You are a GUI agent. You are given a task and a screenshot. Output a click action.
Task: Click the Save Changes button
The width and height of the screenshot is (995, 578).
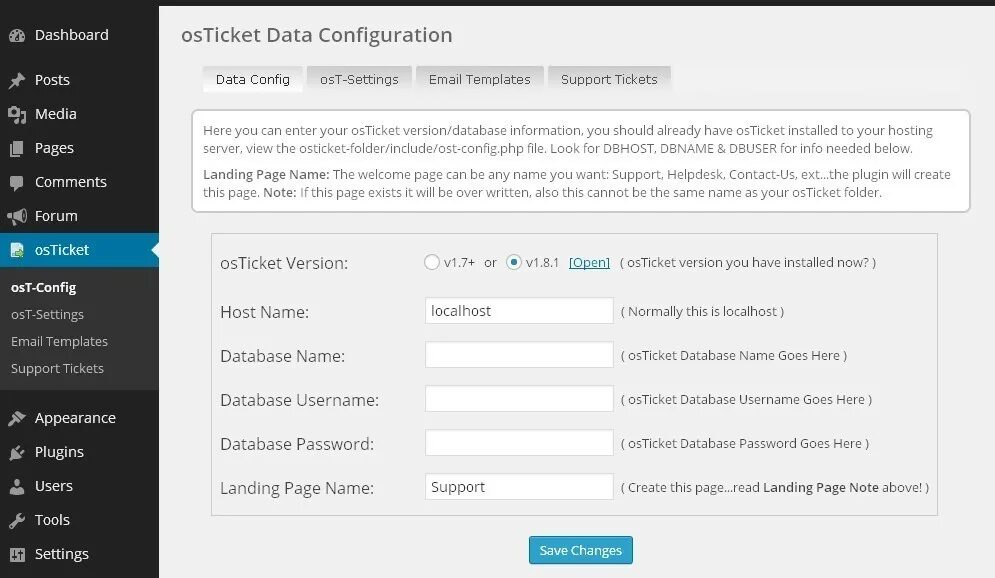pos(581,550)
